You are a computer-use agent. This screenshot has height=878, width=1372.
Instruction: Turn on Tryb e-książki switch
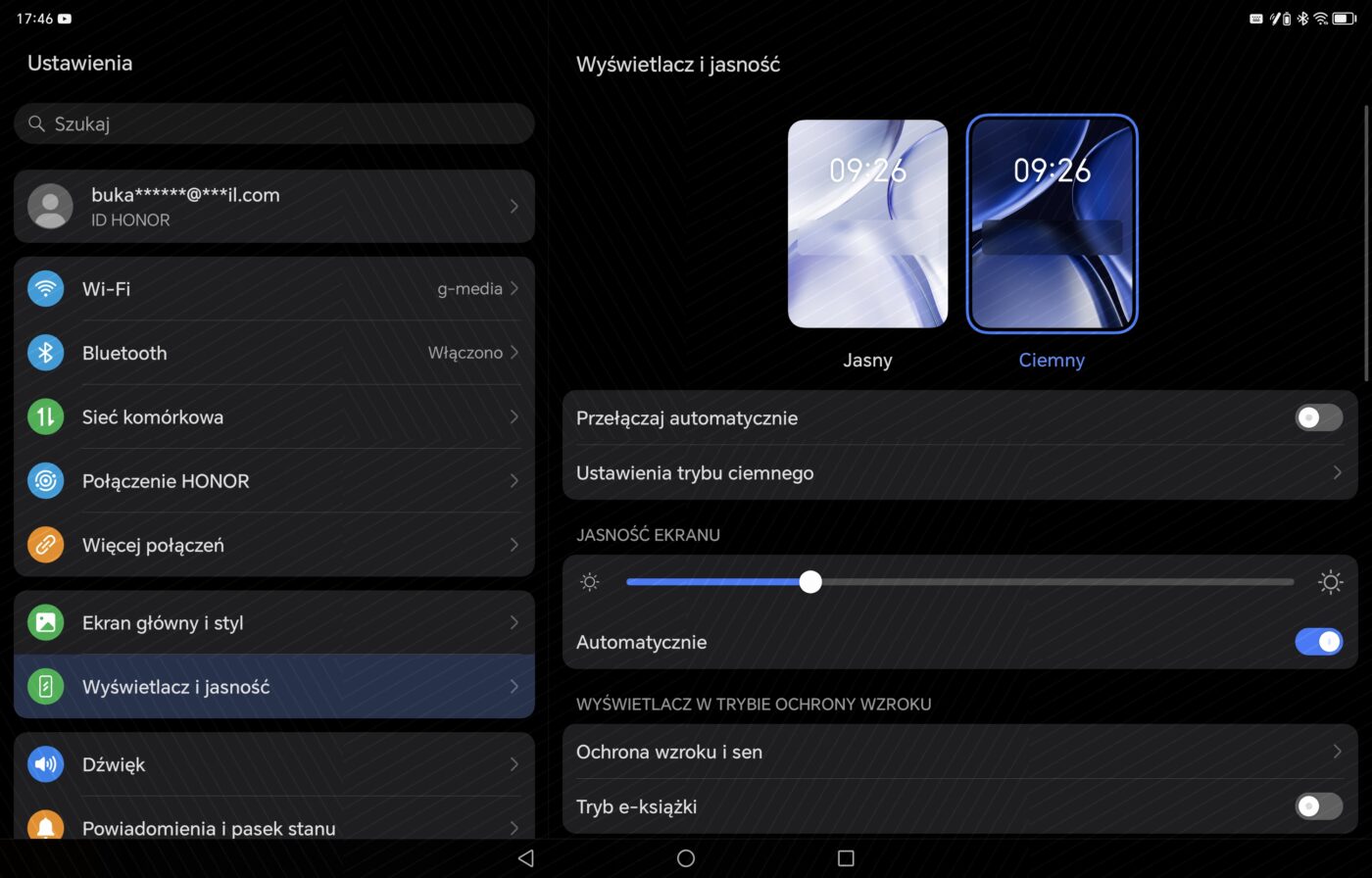pos(1318,806)
